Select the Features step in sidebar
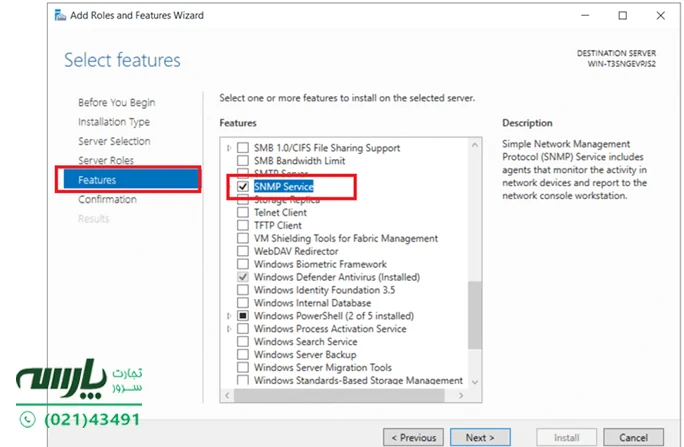This screenshot has width=684, height=447. tap(131, 180)
